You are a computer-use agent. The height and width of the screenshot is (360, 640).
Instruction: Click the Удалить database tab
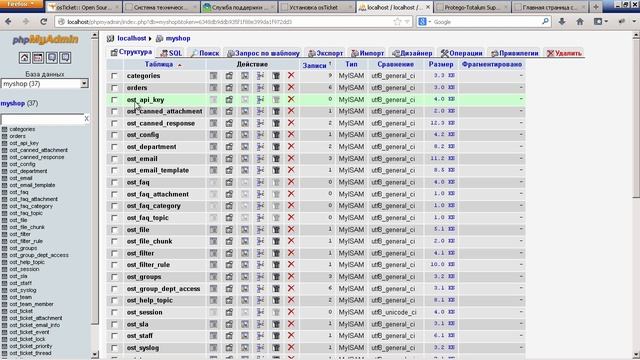pyautogui.click(x=564, y=53)
